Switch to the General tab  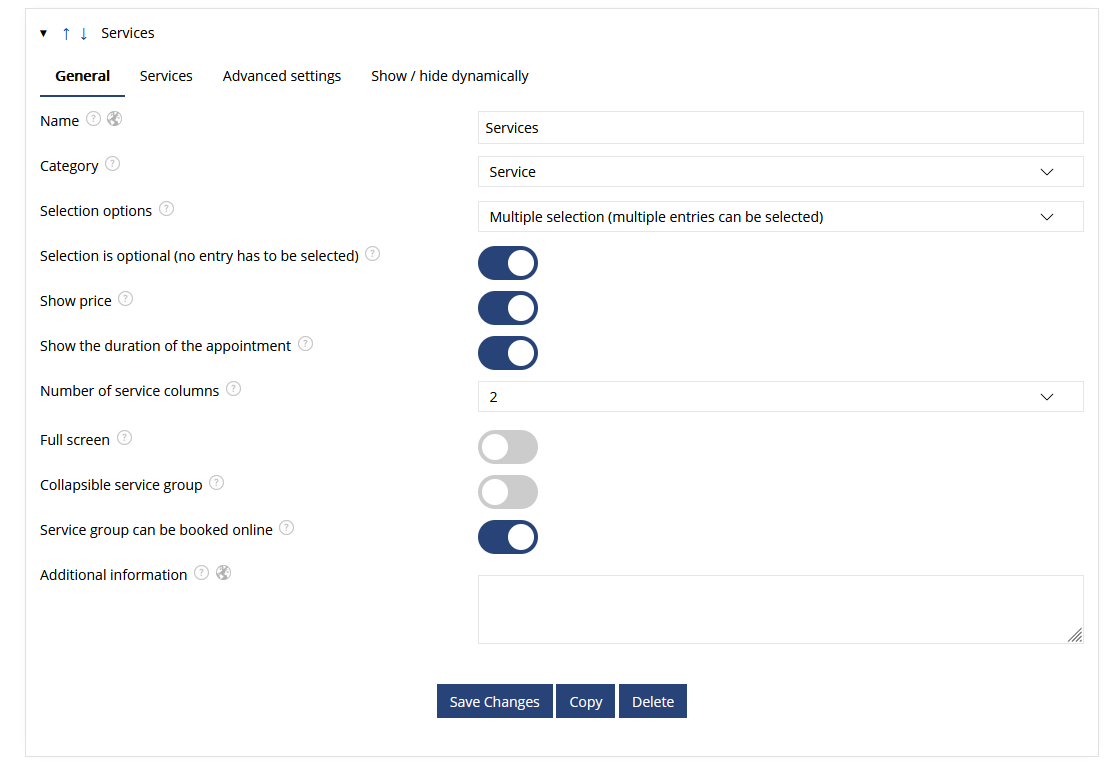82,77
